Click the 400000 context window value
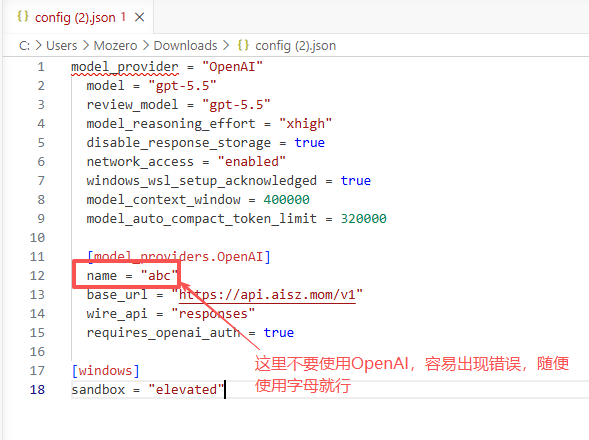Viewport: 589px width, 440px height. 286,200
